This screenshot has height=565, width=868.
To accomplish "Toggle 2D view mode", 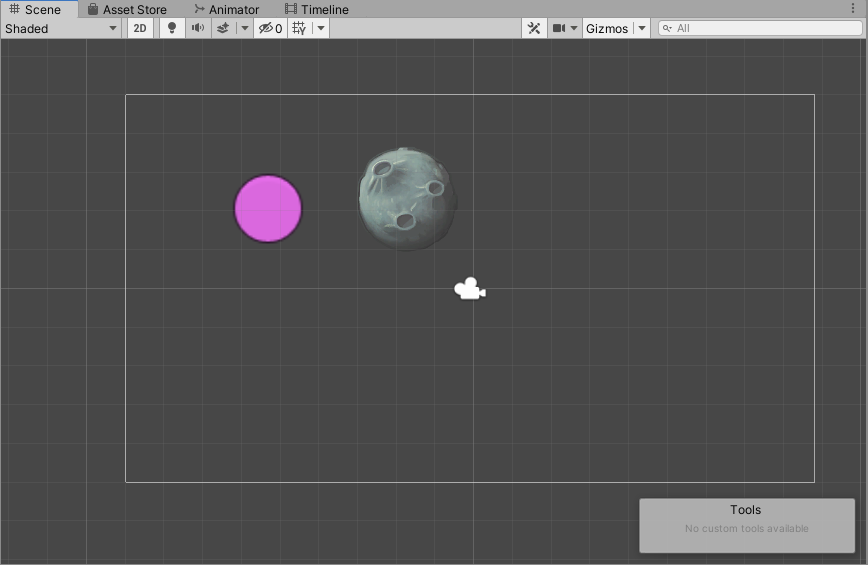I will click(140, 28).
